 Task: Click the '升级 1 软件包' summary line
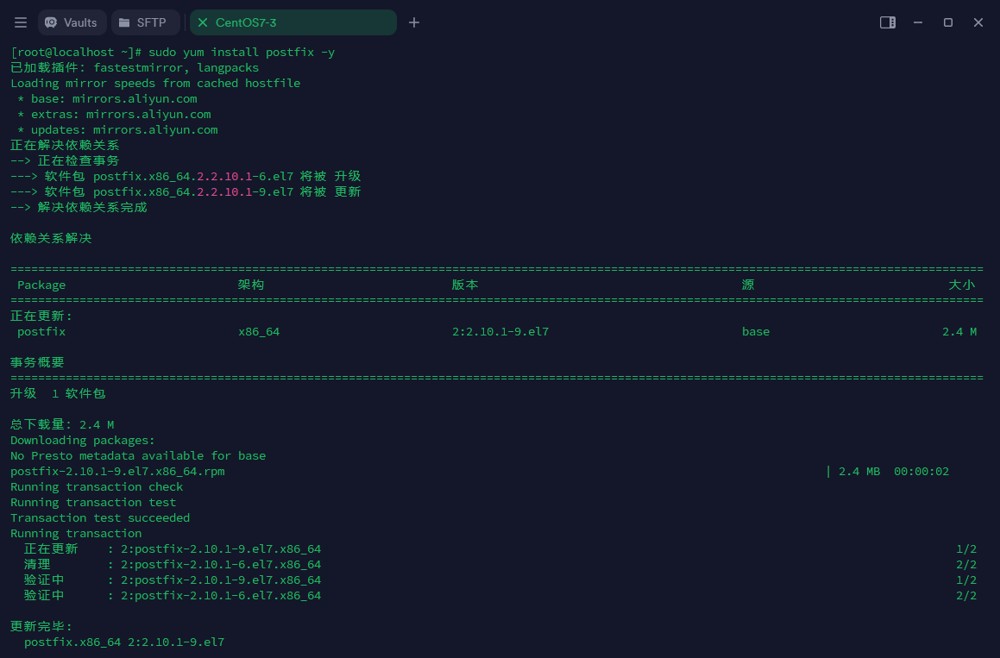58,393
